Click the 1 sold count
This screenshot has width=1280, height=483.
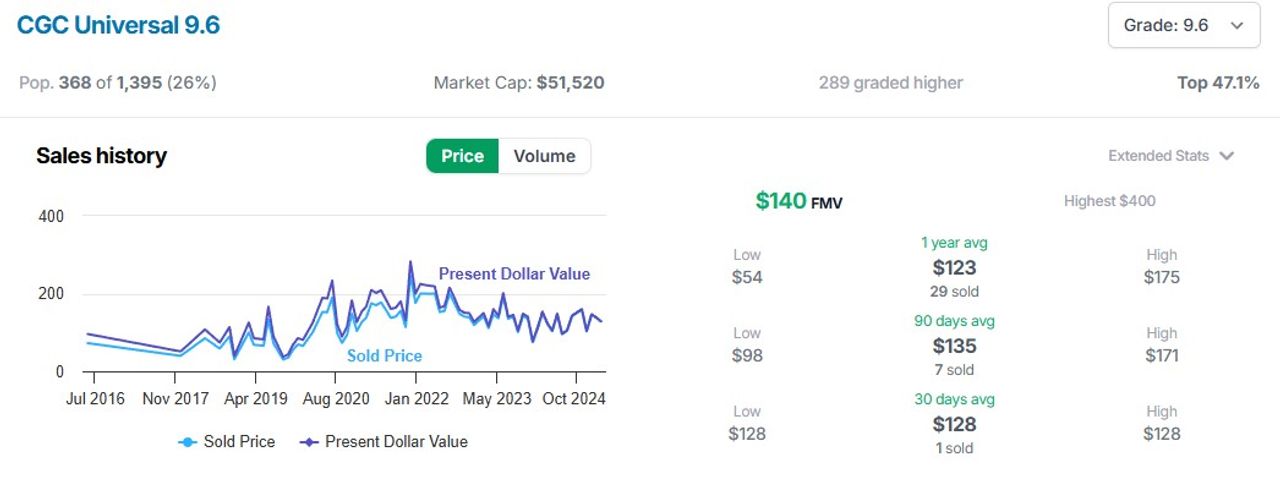point(954,448)
